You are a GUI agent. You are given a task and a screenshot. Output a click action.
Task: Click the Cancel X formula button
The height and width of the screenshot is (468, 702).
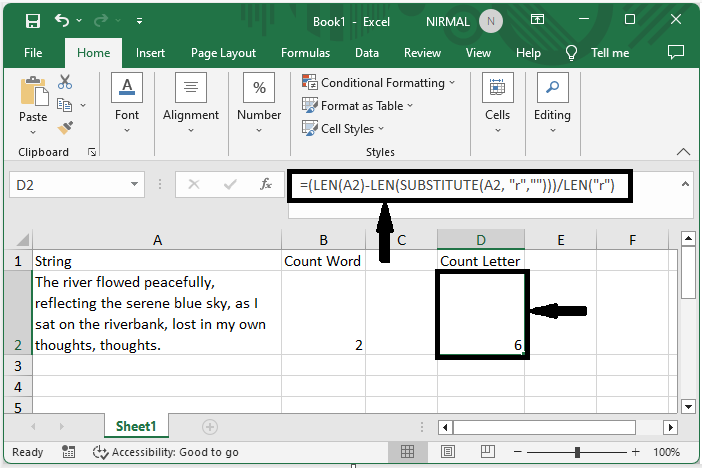point(194,184)
